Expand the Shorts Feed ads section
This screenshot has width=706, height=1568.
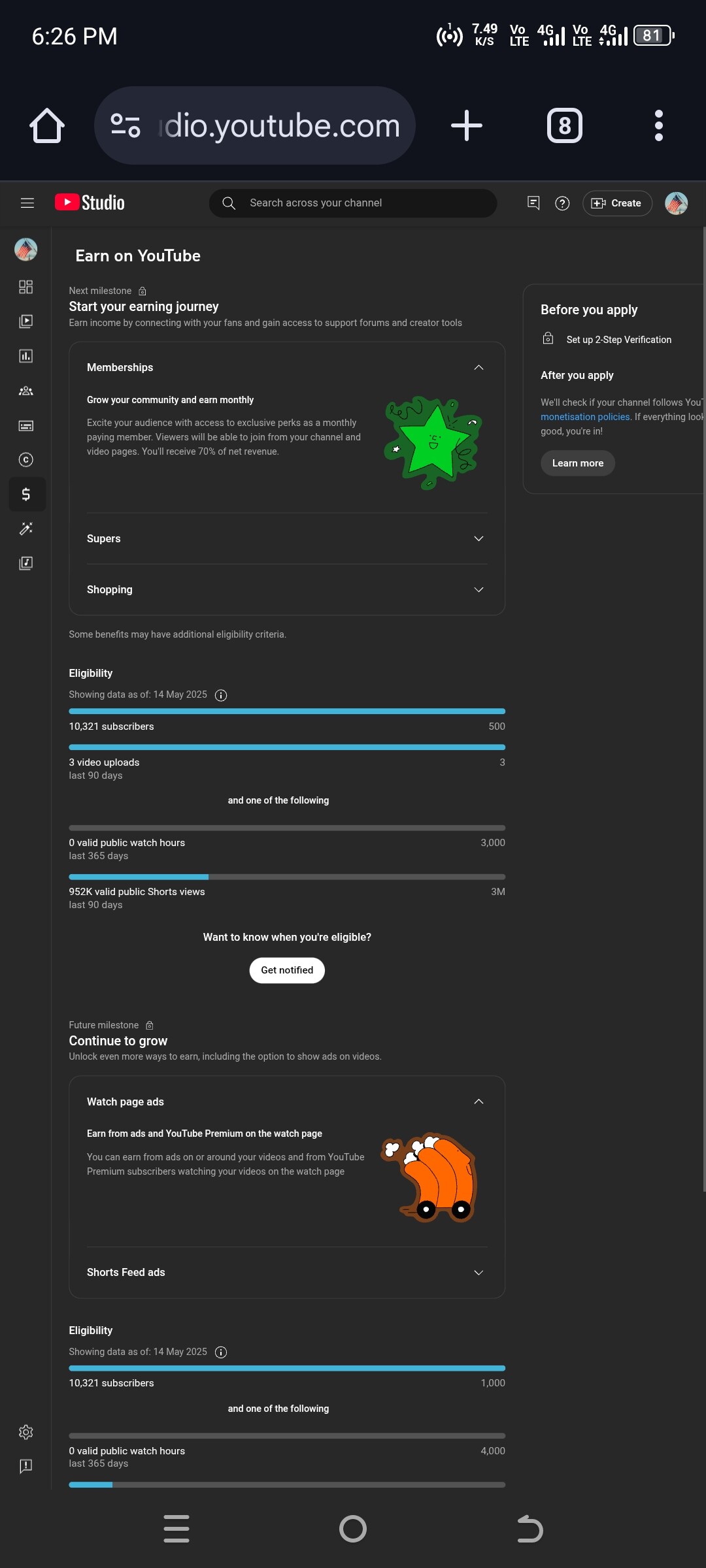coord(479,1273)
